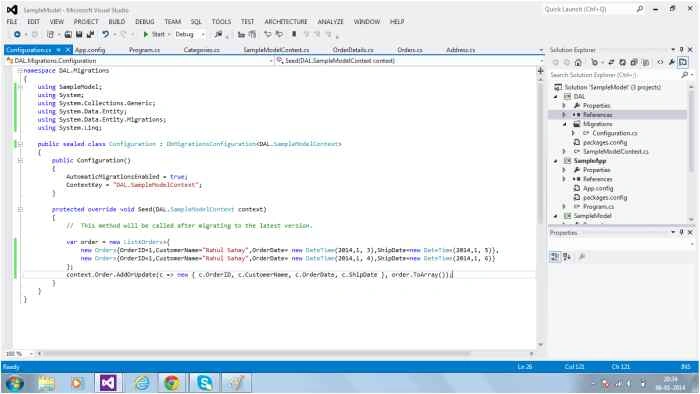Click the Categorized view button in Properties panel

555,257
